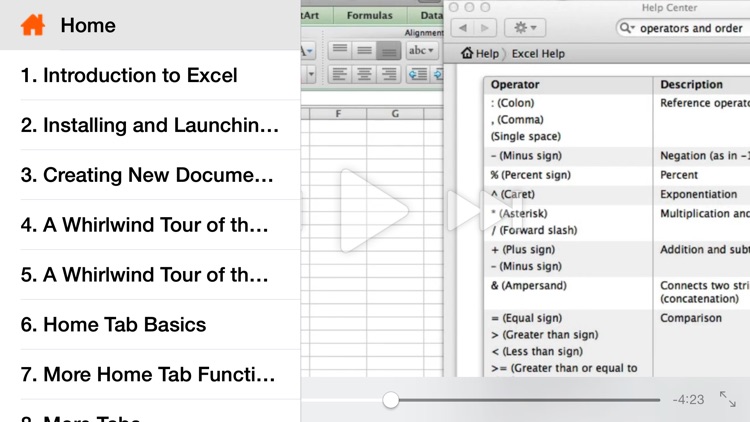
Task: Click the top vertical align icon
Action: point(340,50)
